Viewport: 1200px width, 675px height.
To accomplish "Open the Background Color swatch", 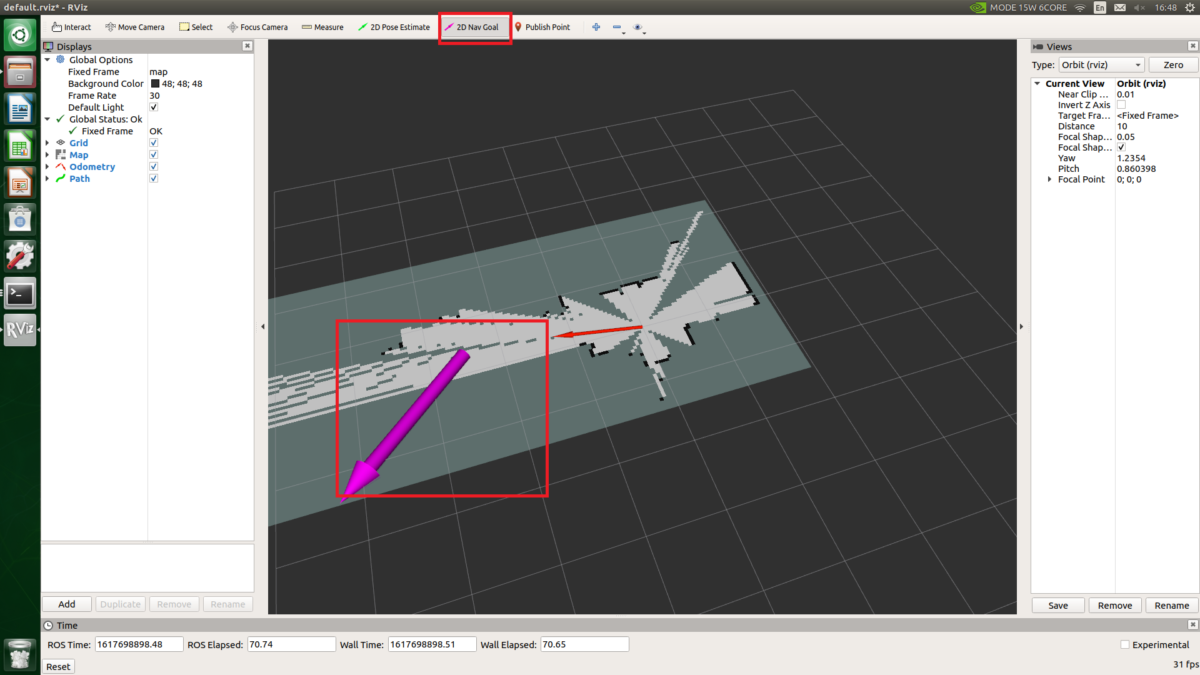I will [x=154, y=83].
